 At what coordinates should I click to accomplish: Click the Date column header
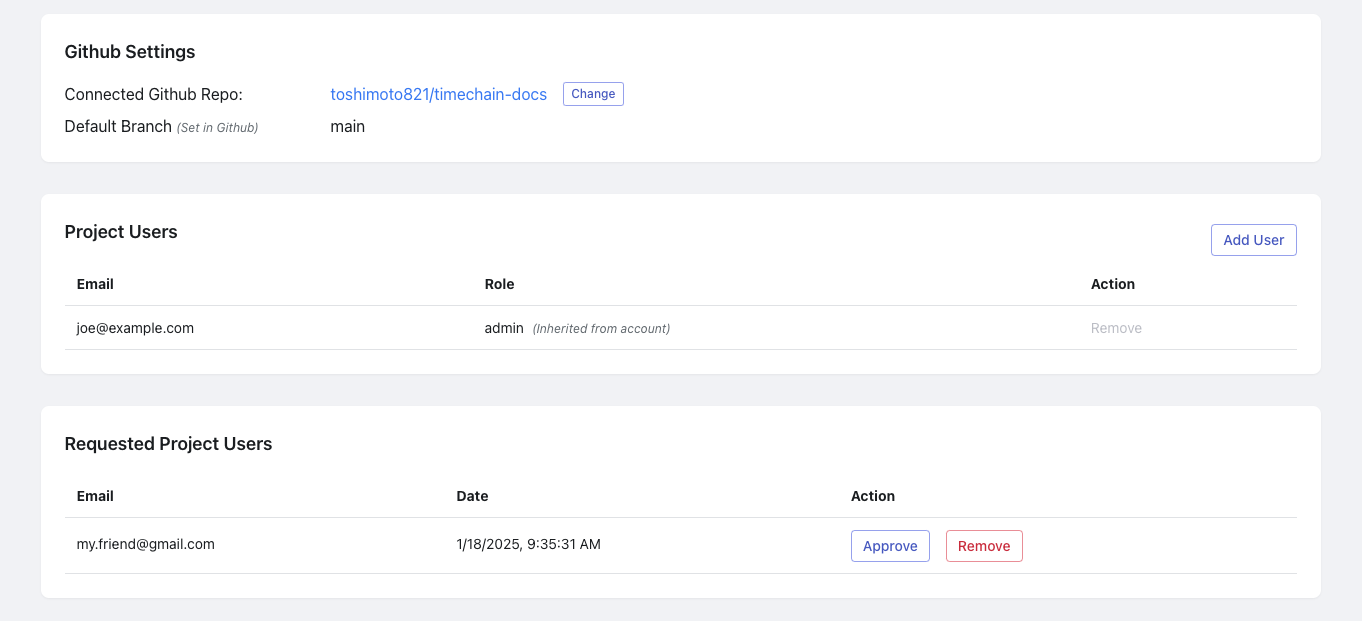472,496
